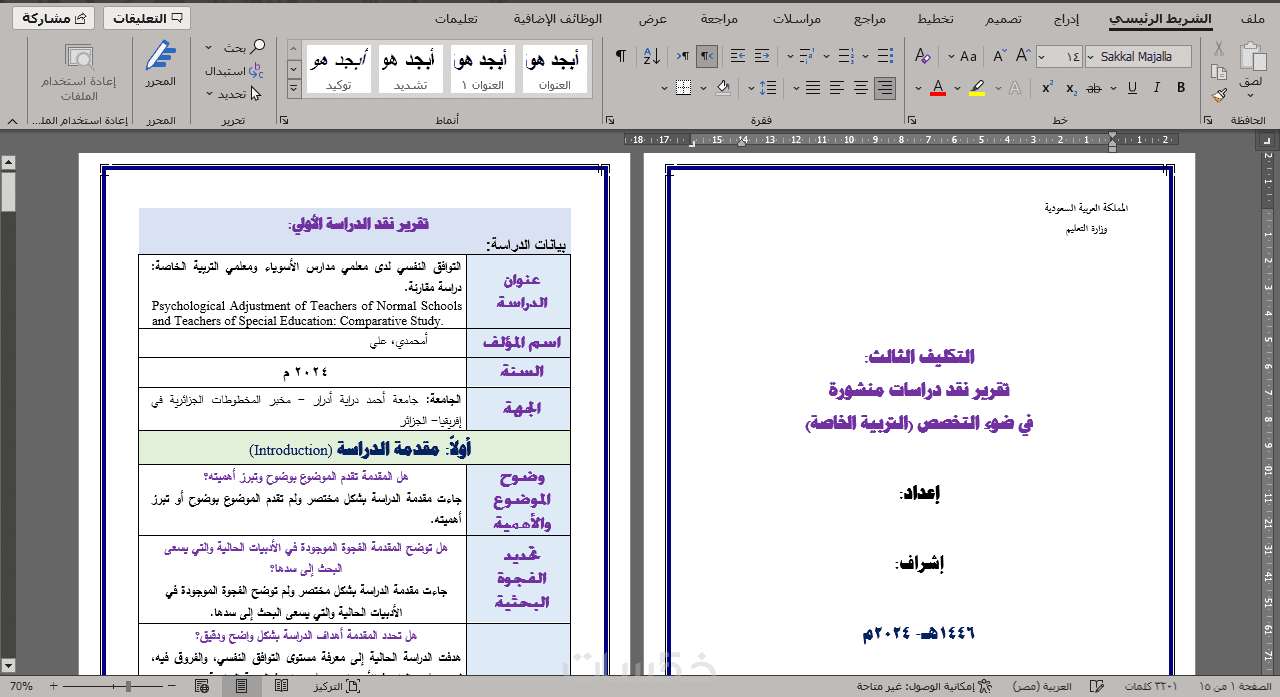Toggle superscript formatting
Viewport: 1280px width, 697px height.
point(1047,88)
